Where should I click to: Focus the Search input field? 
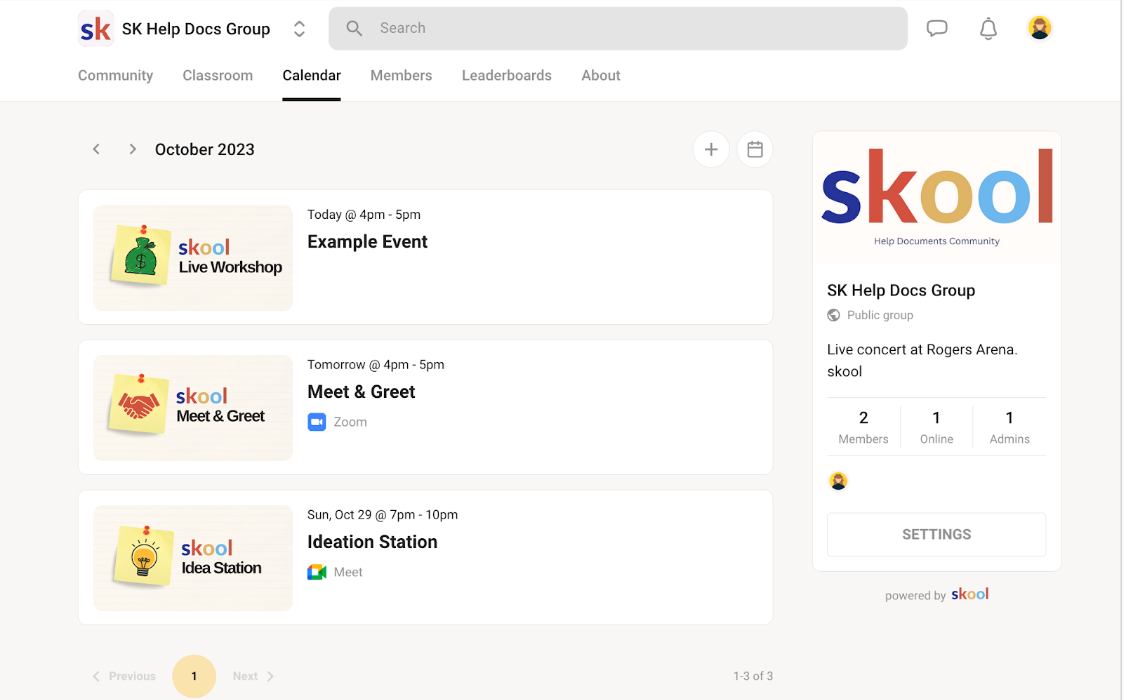[x=618, y=29]
